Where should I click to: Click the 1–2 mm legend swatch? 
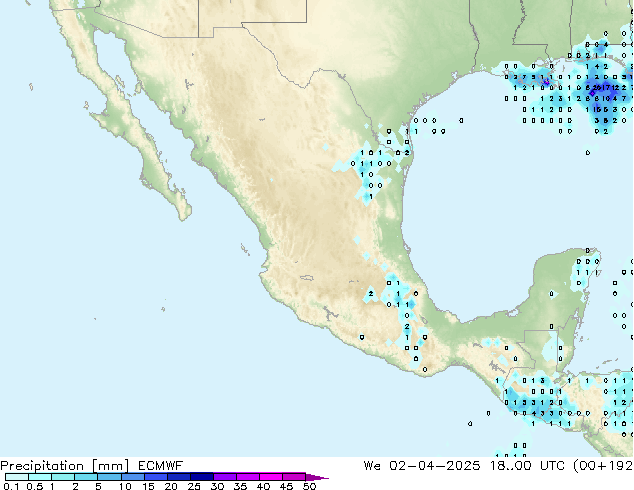[x=63, y=477]
